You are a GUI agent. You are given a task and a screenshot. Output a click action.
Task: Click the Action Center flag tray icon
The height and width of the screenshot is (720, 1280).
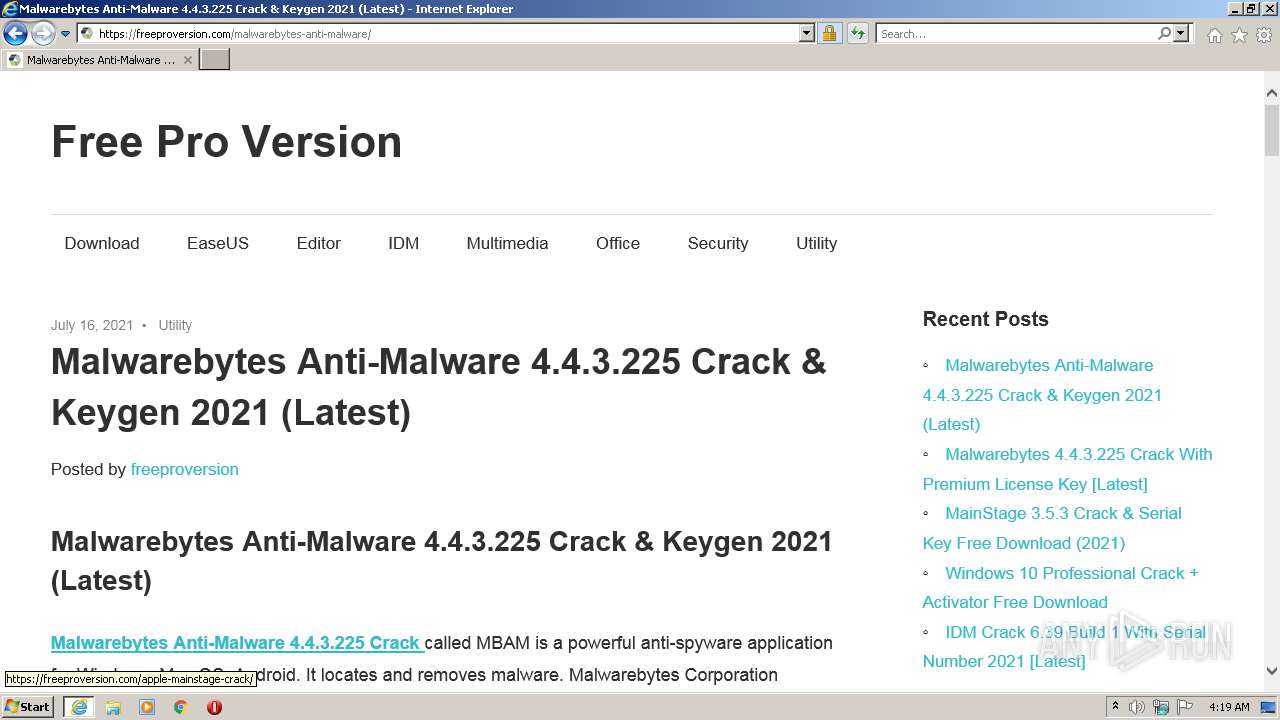(x=1185, y=707)
